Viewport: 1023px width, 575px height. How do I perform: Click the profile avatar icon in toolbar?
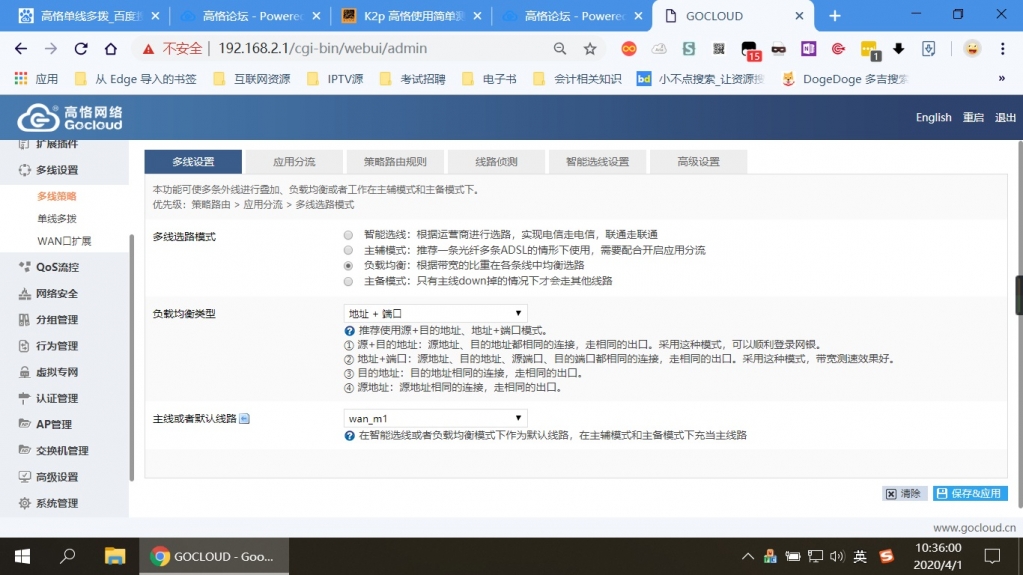(972, 48)
